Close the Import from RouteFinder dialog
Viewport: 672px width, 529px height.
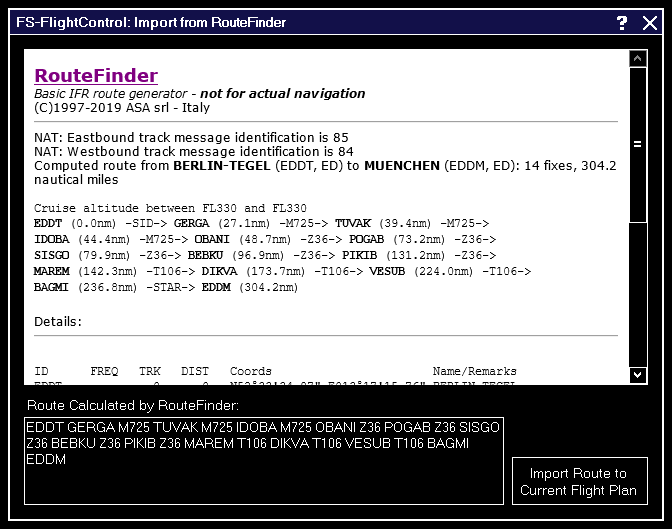(650, 23)
